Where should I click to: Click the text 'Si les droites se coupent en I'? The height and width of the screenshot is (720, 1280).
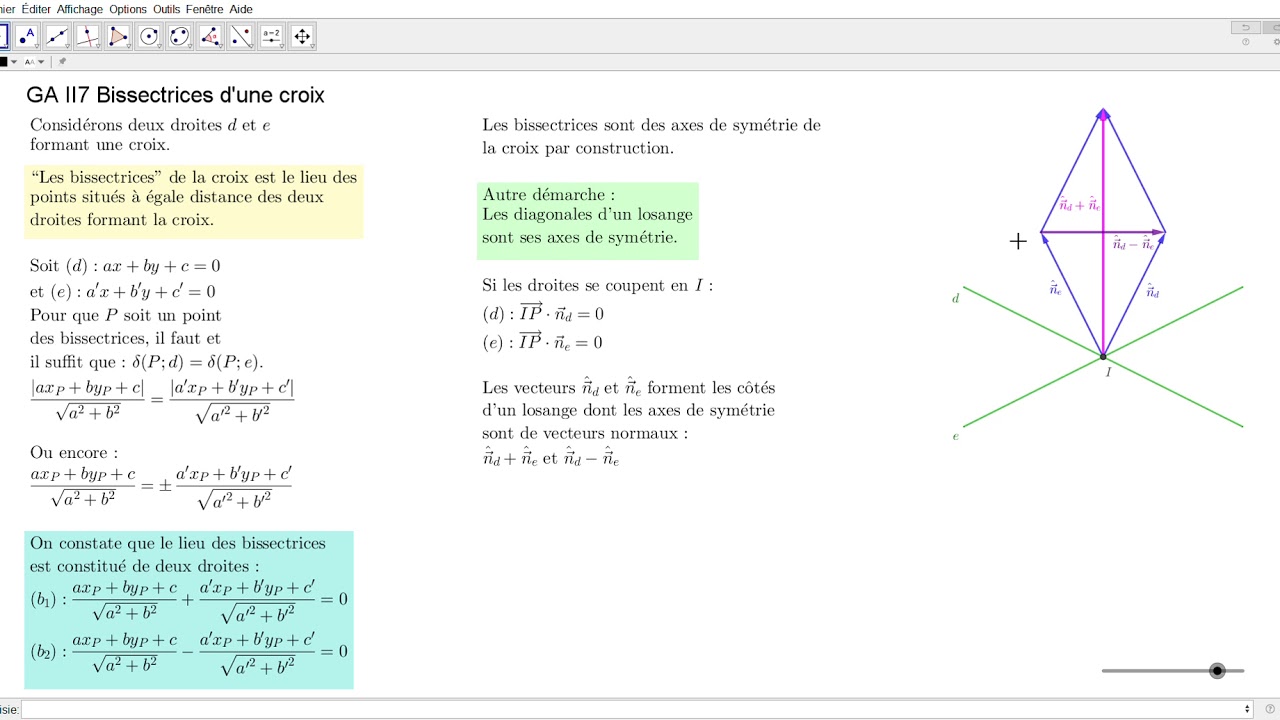(x=598, y=285)
